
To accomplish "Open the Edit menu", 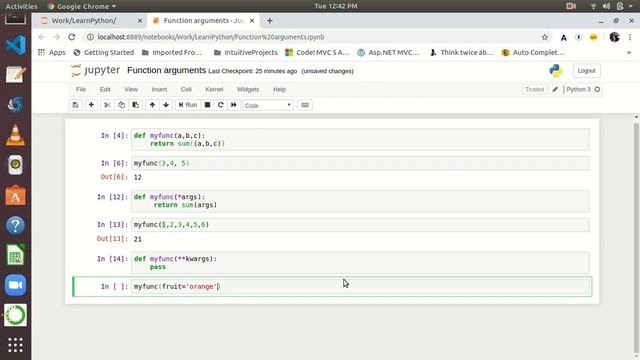I will point(105,89).
